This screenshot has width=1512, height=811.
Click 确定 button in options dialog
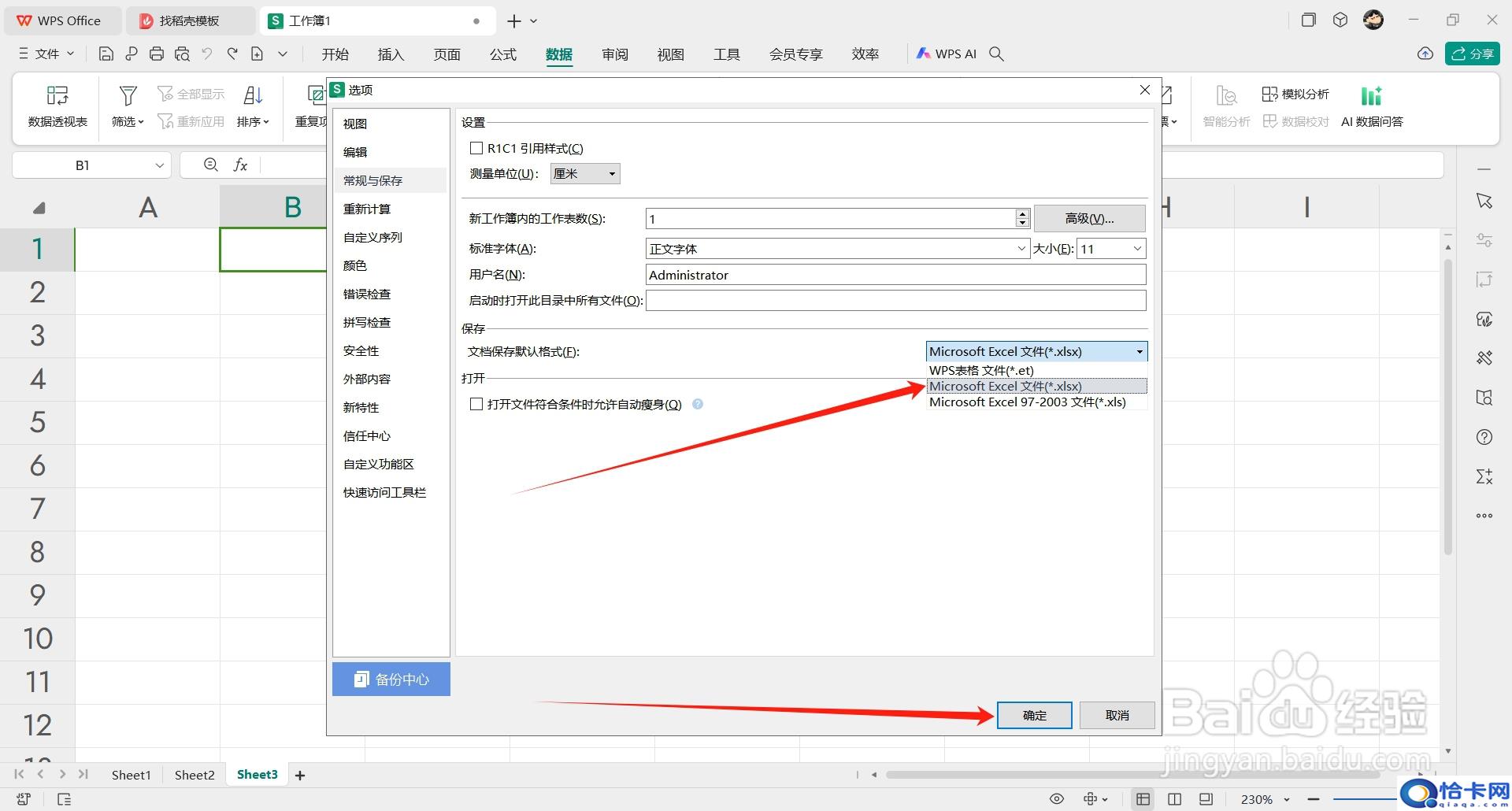coord(1034,715)
